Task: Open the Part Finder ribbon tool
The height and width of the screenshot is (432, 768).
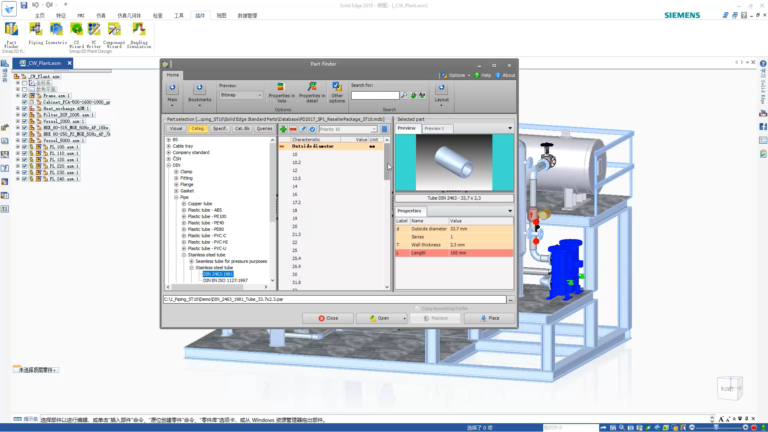Action: click(x=11, y=35)
